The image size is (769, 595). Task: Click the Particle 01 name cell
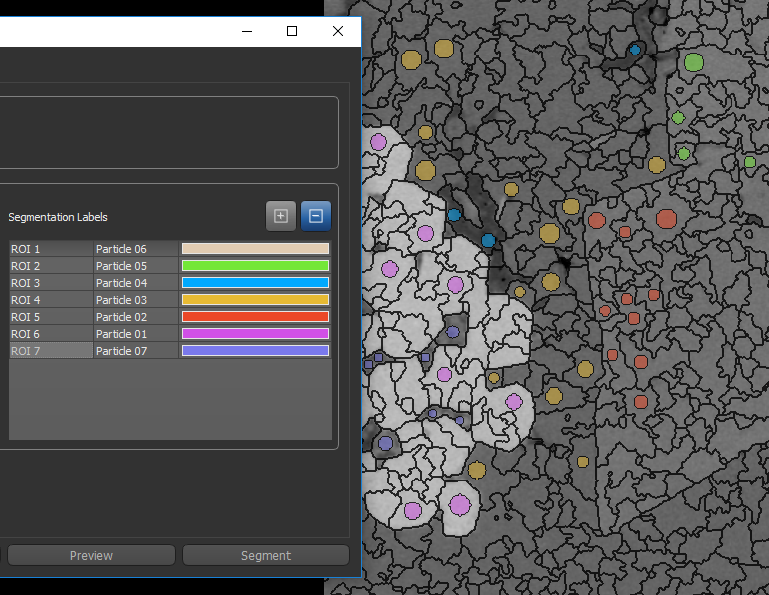click(x=136, y=334)
